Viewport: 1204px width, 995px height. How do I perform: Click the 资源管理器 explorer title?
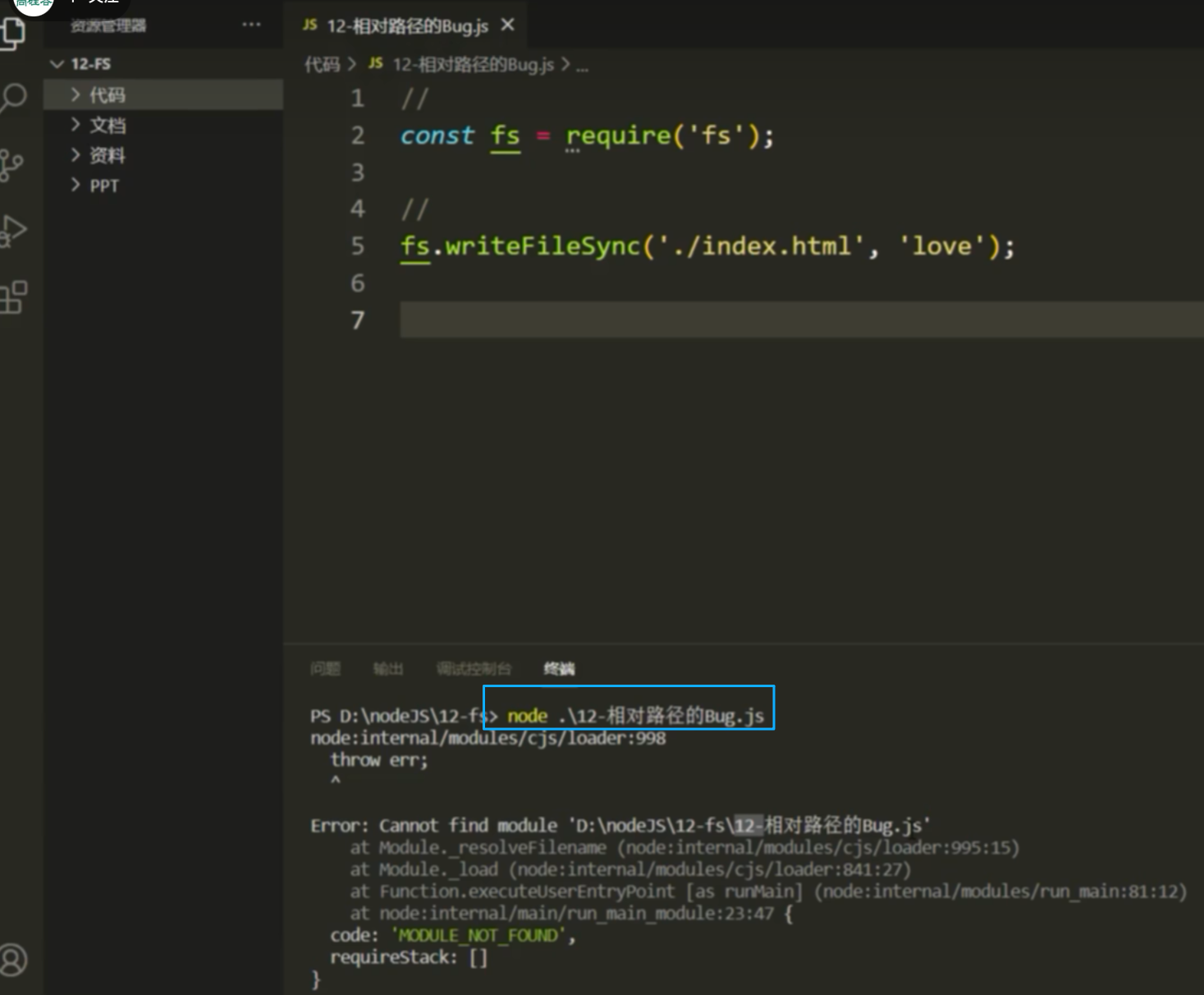pyautogui.click(x=108, y=25)
